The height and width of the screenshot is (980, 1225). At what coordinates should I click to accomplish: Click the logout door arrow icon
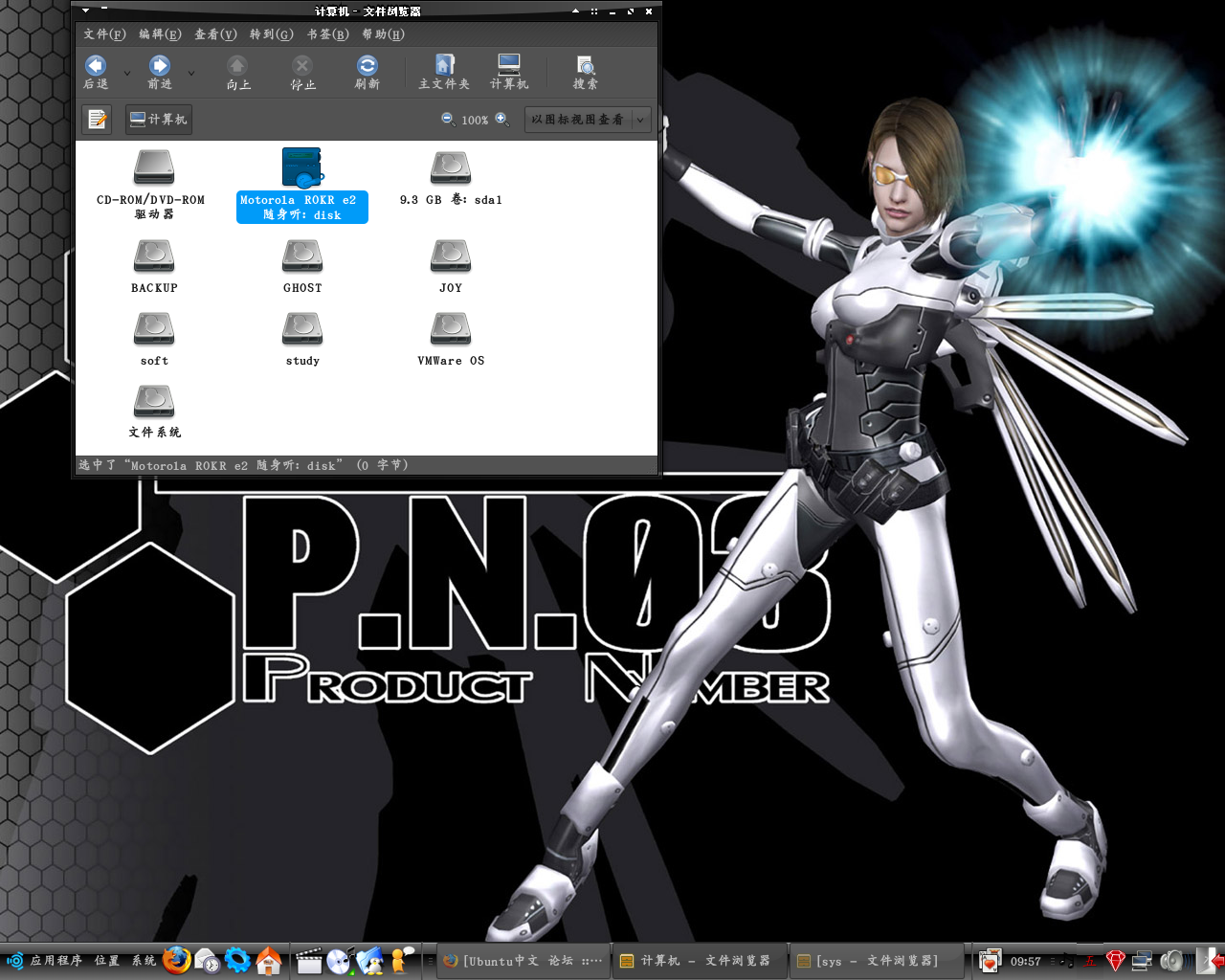(x=1212, y=960)
